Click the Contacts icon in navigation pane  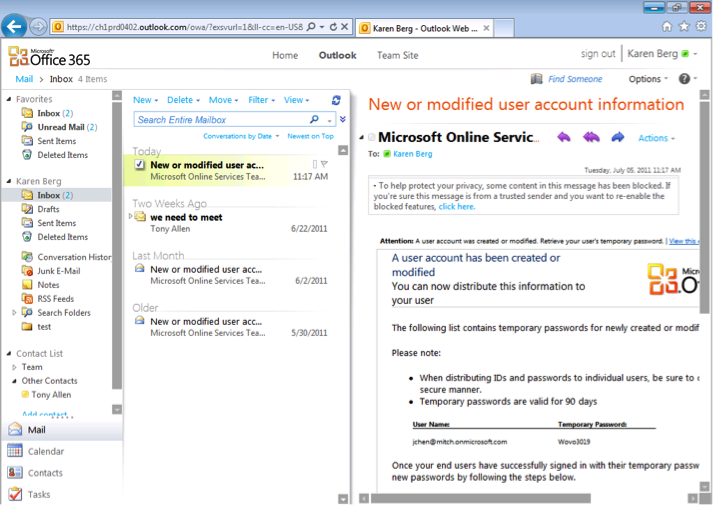pos(15,472)
